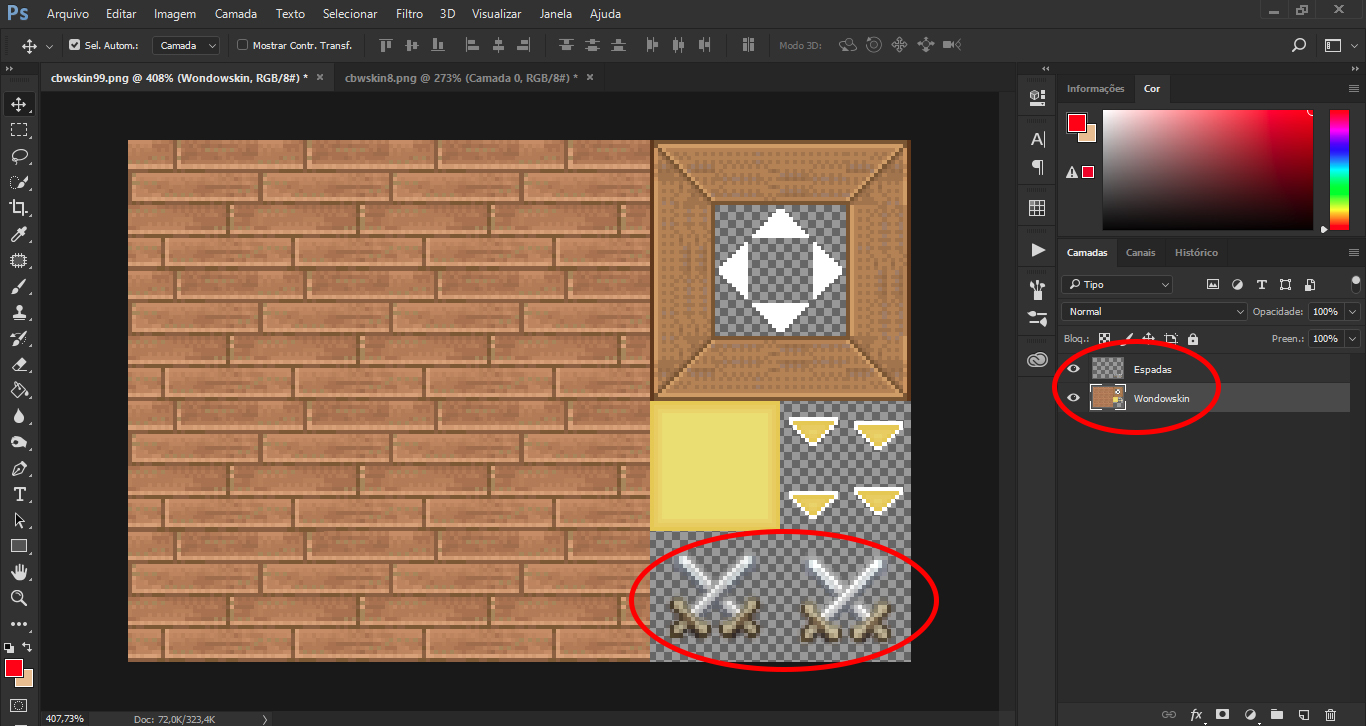Select the Path Selection tool
Screen dimensions: 1366x726
coord(19,520)
